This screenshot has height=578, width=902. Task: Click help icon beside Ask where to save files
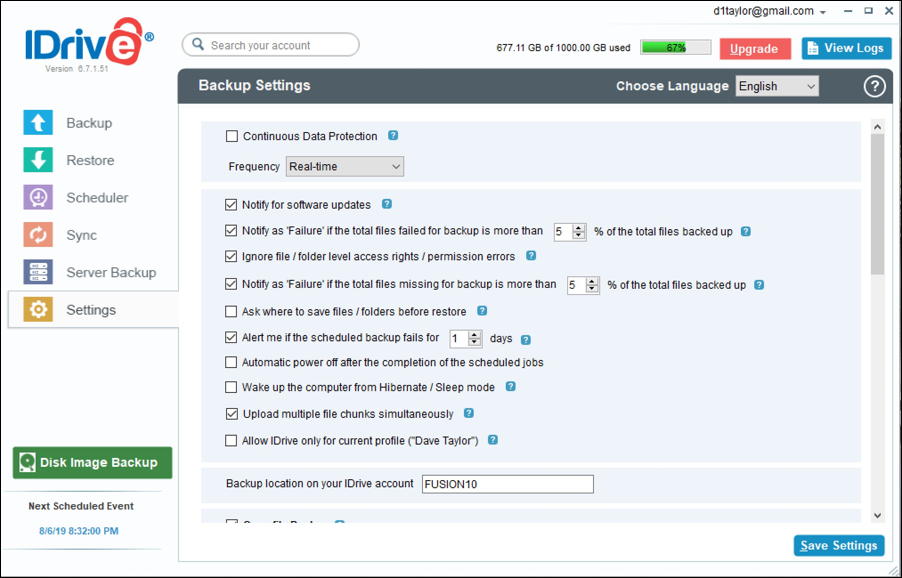click(x=482, y=311)
